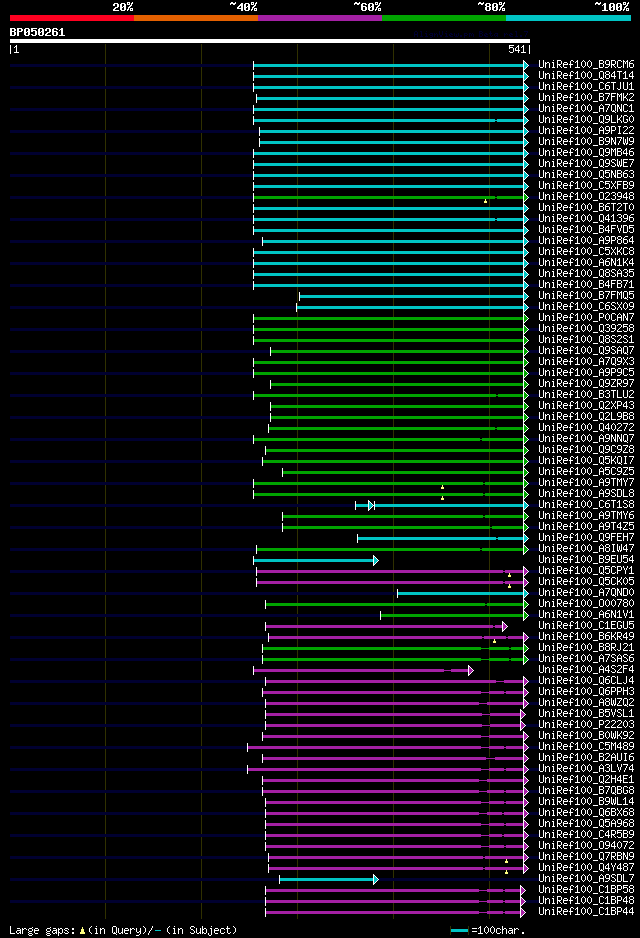Click the purple ~60% identity legend segment
Image resolution: width=640 pixels, height=938 pixels.
(x=320, y=18)
